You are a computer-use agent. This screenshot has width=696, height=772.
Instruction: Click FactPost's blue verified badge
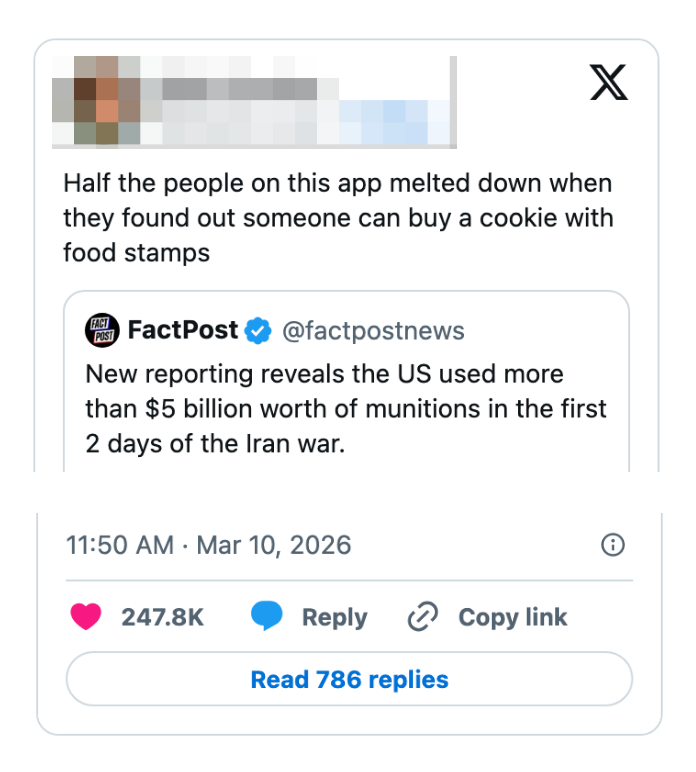click(x=258, y=331)
